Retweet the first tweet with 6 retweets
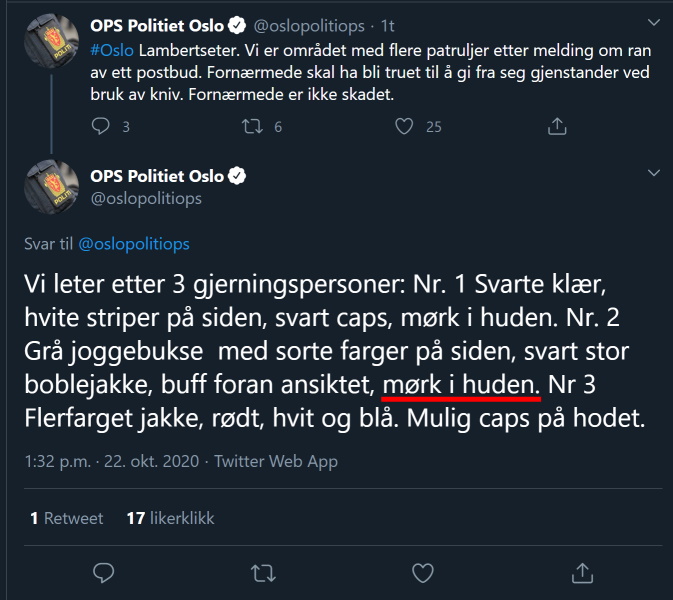 [252, 126]
